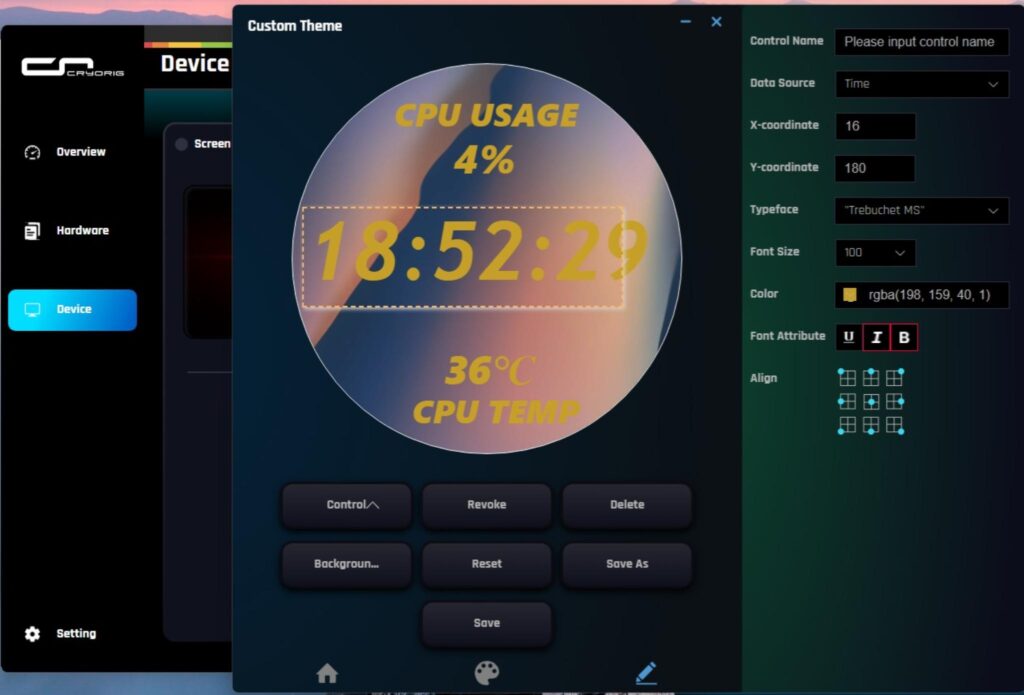Expand the Control menu button
1024x695 pixels.
point(346,505)
